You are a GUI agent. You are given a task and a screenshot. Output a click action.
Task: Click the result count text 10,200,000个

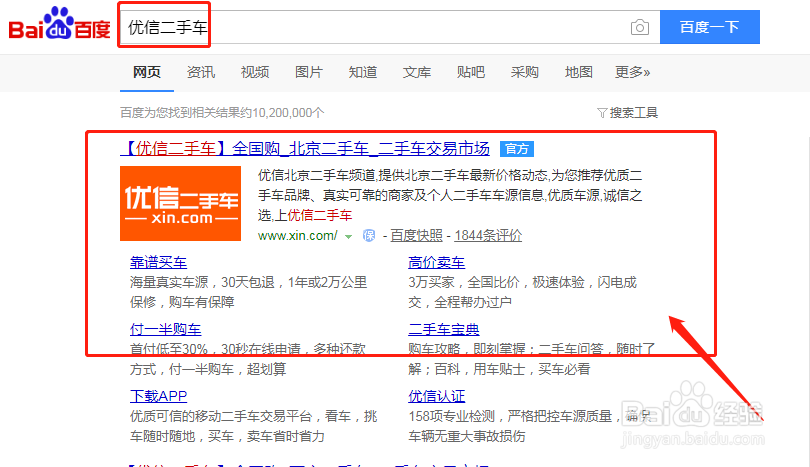click(x=288, y=113)
